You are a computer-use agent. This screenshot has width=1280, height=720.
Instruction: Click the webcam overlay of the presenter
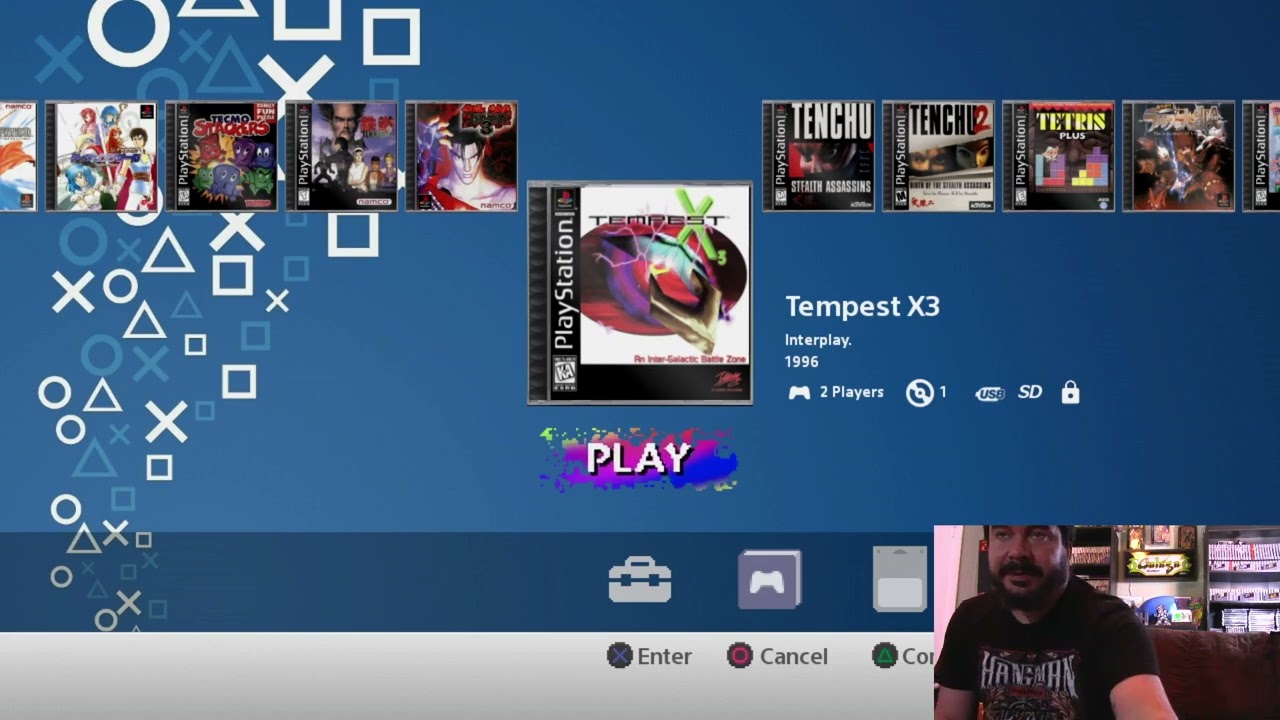pyautogui.click(x=1107, y=623)
